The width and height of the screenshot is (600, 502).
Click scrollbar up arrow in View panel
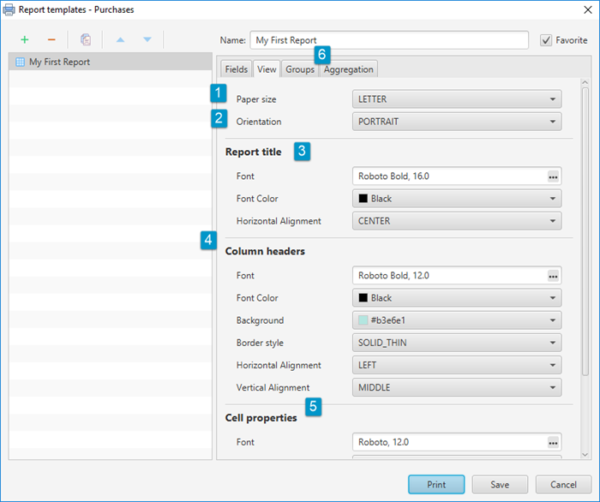(585, 82)
